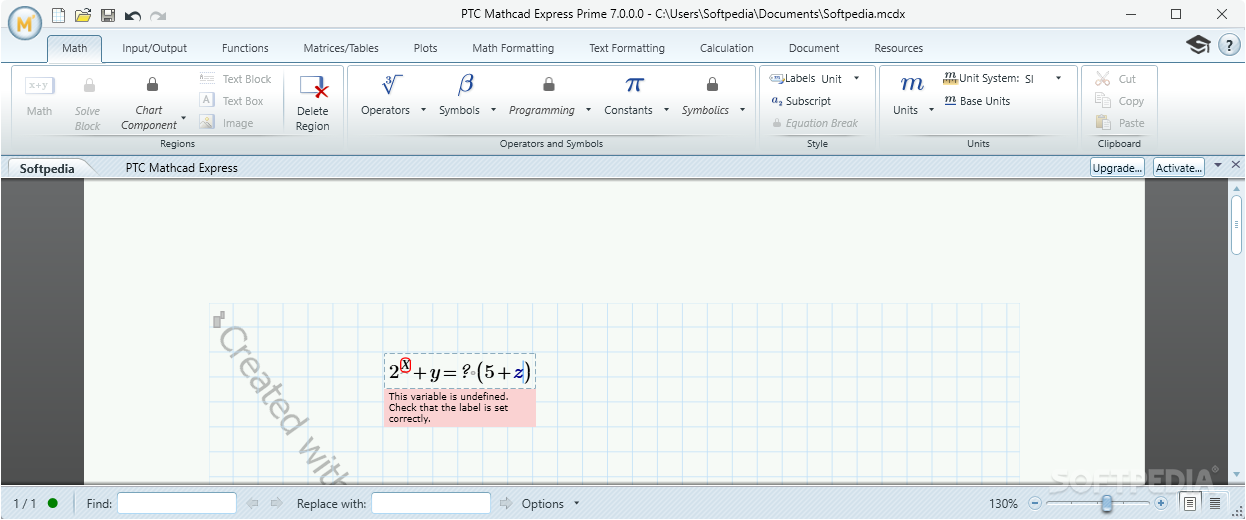Click the Solve Block lock icon
The height and width of the screenshot is (520, 1246).
pos(88,86)
